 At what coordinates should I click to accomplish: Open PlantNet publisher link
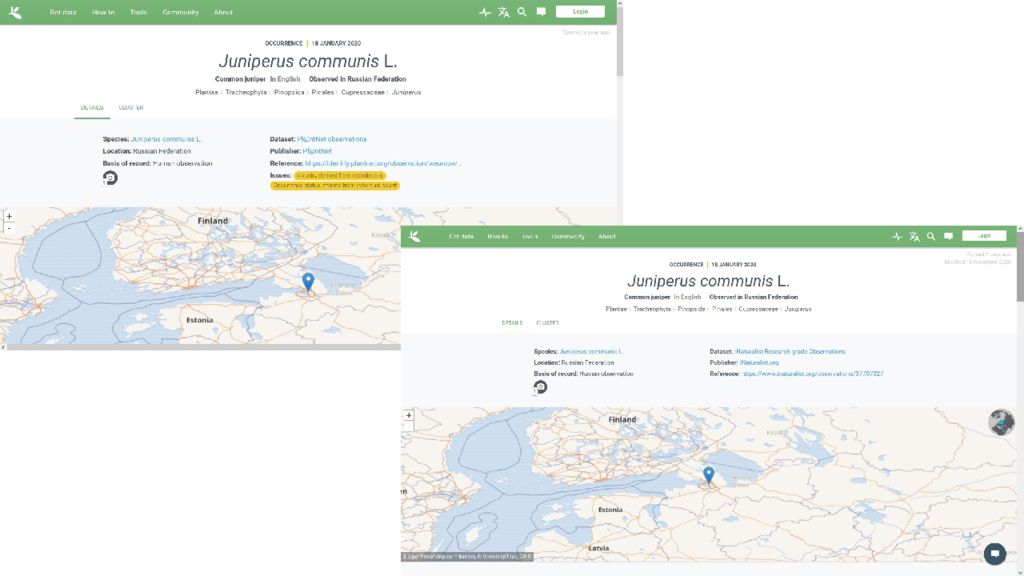pyautogui.click(x=317, y=151)
